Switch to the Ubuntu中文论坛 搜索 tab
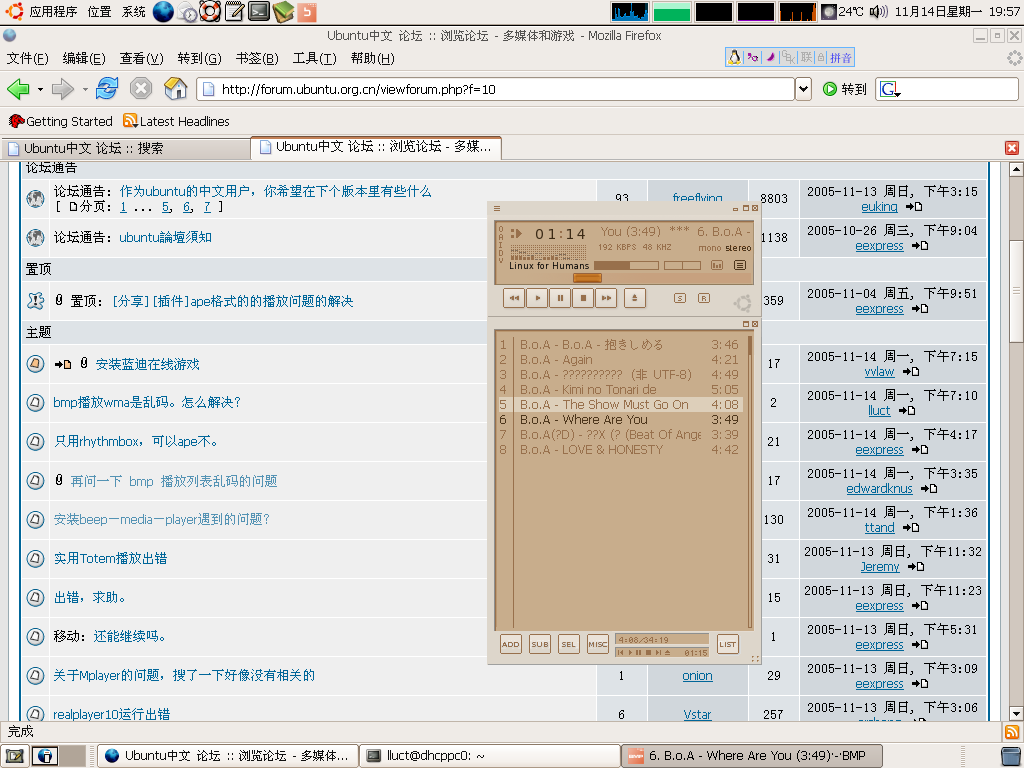 pos(125,148)
